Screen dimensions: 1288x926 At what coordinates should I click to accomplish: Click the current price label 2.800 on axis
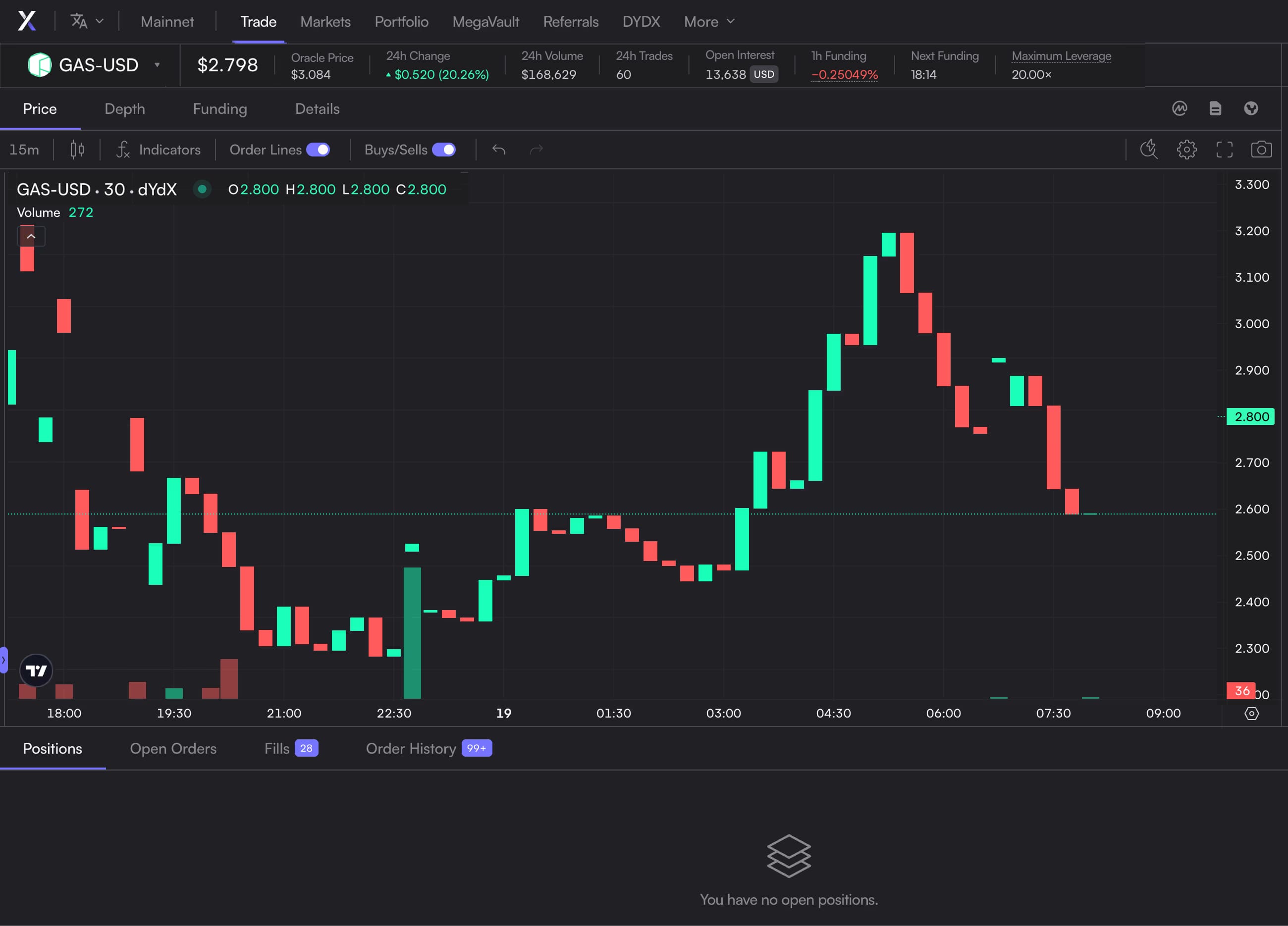1250,417
